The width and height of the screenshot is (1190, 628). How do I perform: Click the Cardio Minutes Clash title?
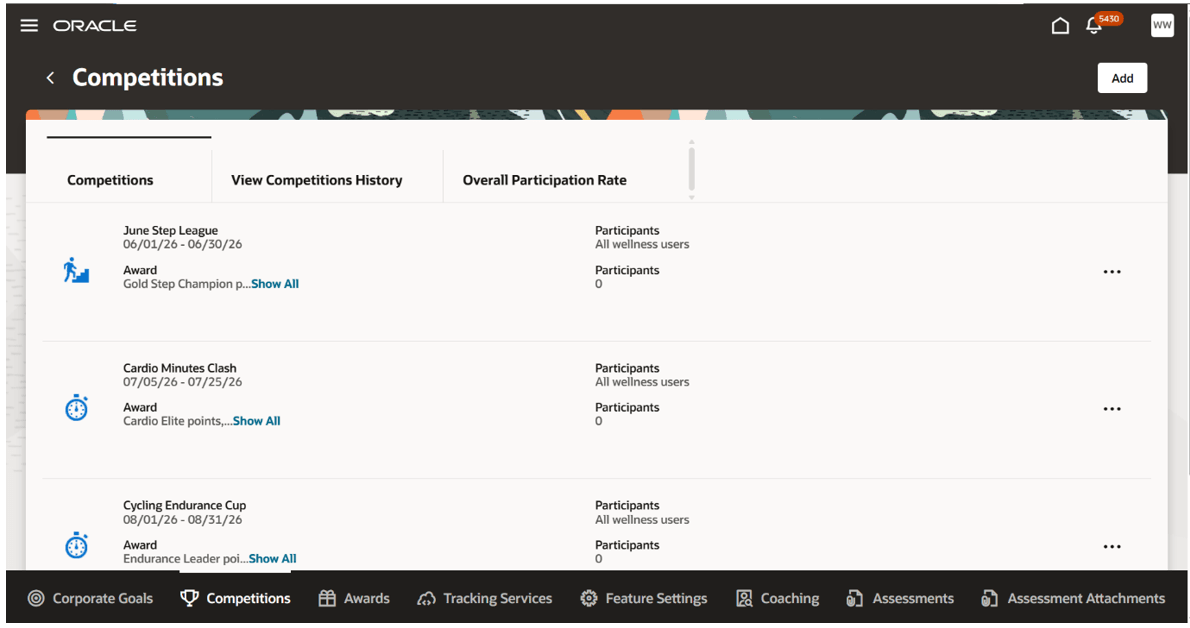click(180, 368)
